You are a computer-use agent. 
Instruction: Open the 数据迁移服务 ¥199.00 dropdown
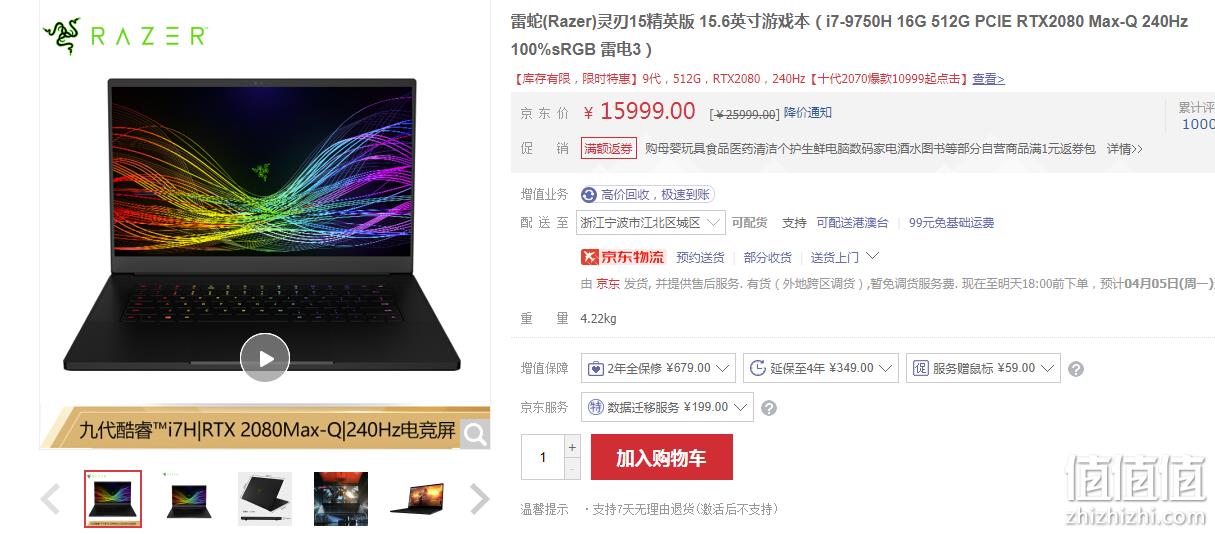(x=667, y=407)
